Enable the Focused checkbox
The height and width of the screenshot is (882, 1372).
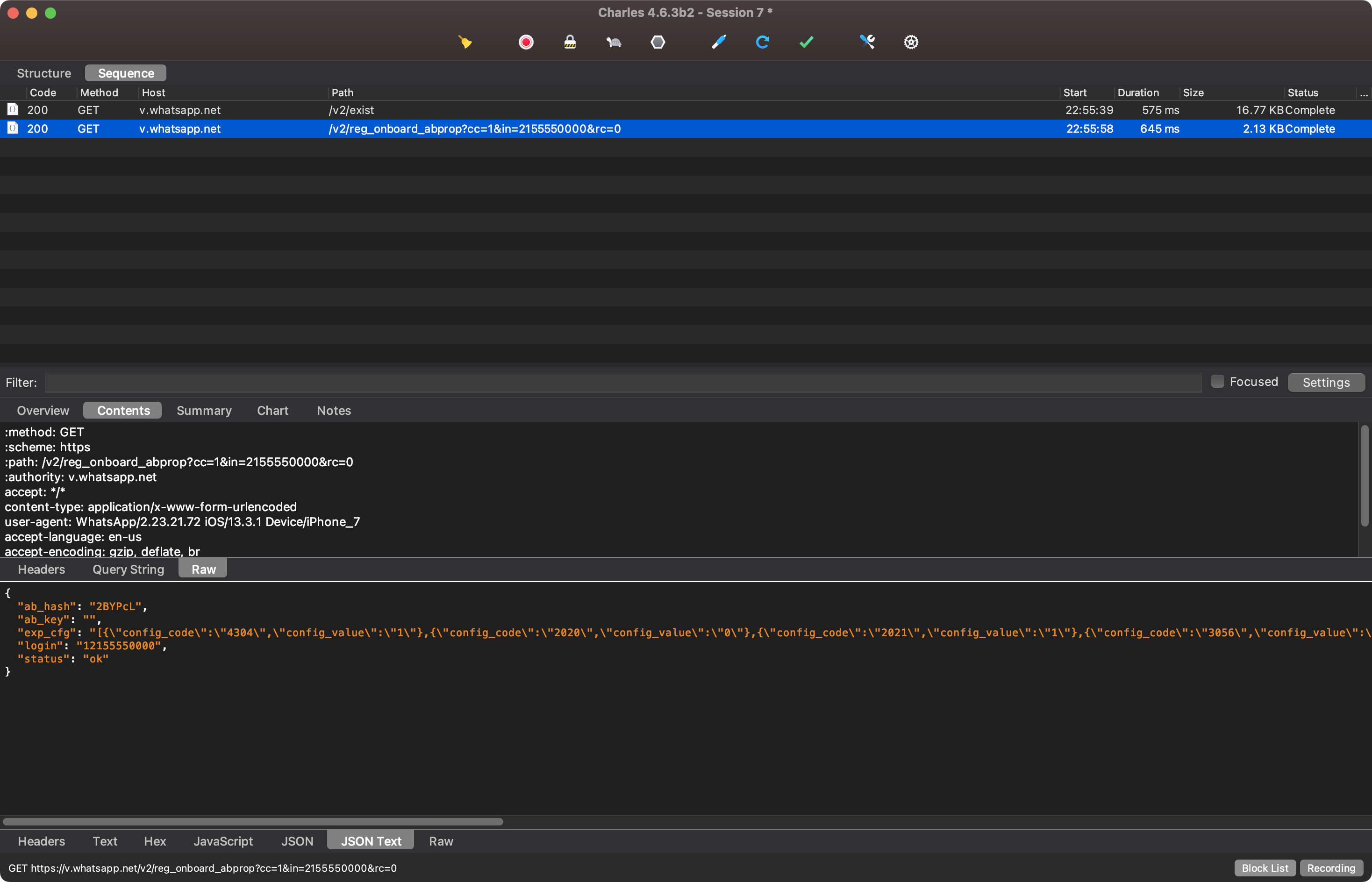tap(1217, 381)
